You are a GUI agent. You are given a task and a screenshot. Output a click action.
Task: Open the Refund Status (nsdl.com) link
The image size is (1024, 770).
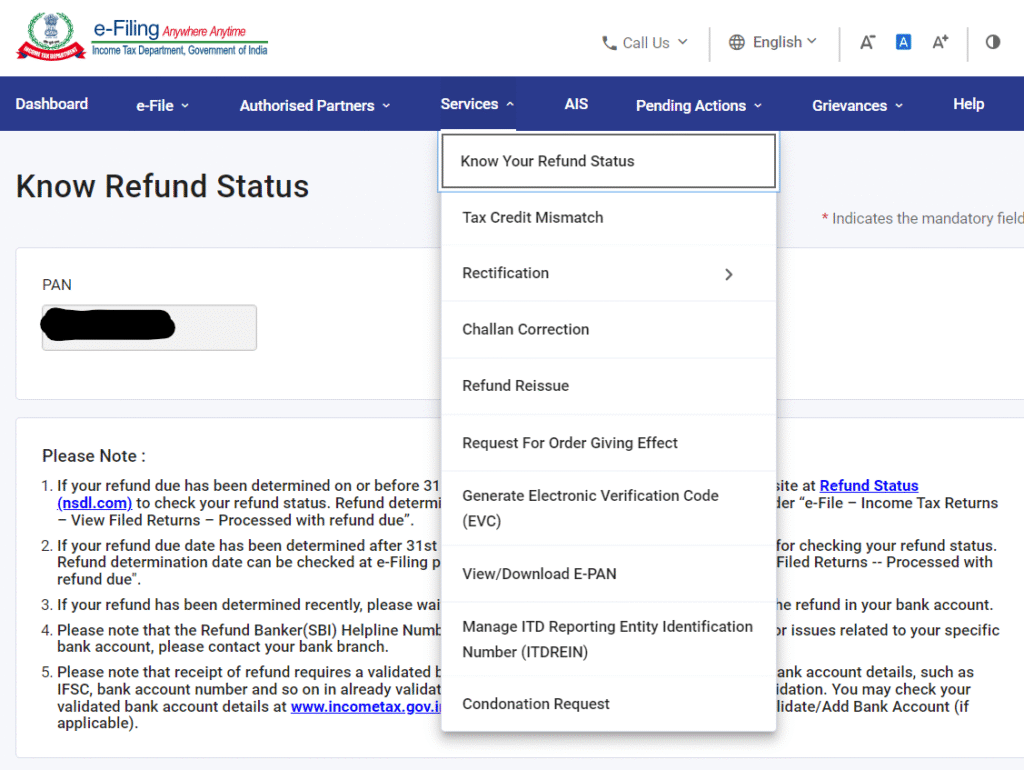[x=868, y=485]
